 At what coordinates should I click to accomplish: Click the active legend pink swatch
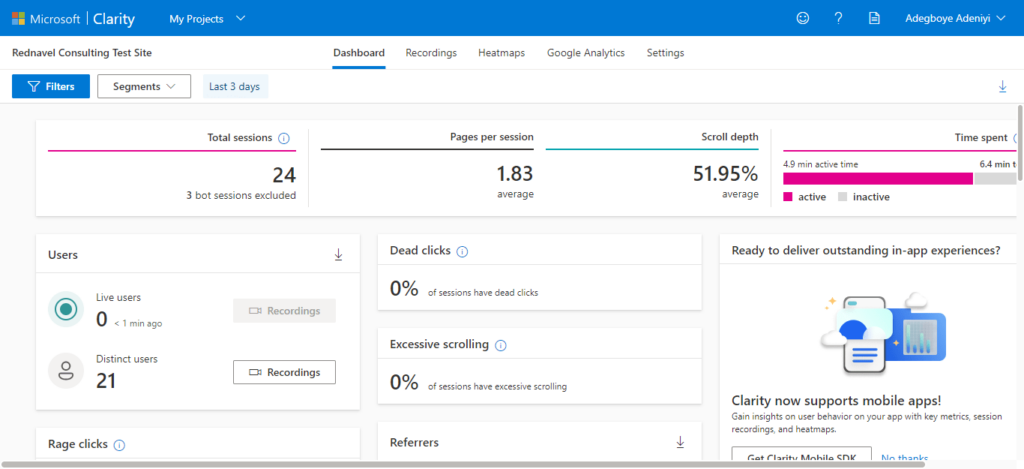pyautogui.click(x=788, y=197)
